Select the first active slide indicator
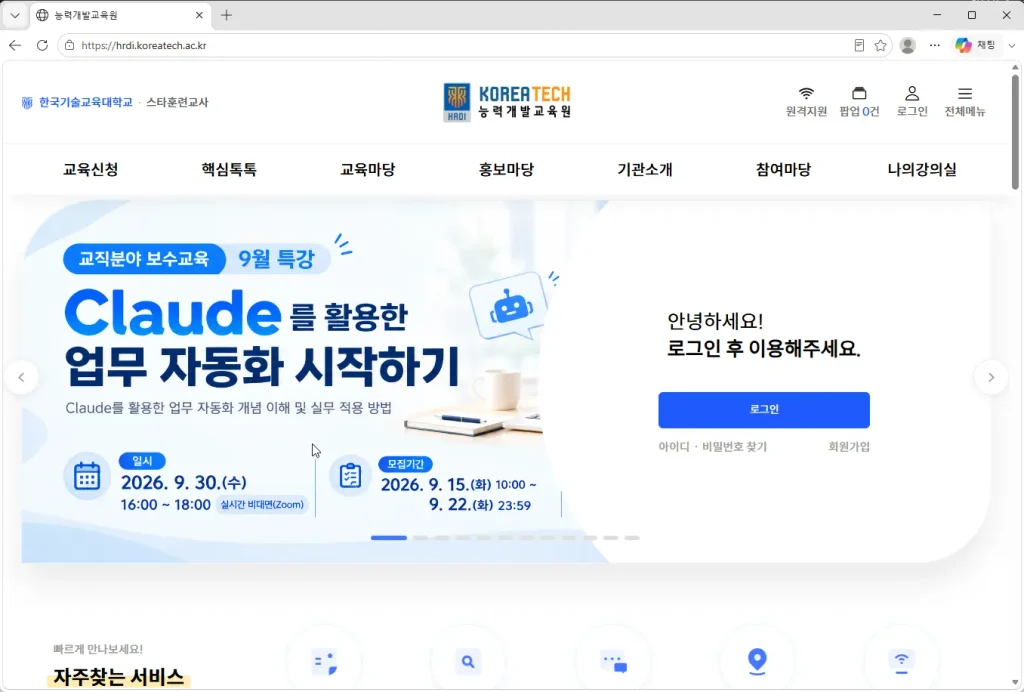The width and height of the screenshot is (1024, 692). point(389,538)
